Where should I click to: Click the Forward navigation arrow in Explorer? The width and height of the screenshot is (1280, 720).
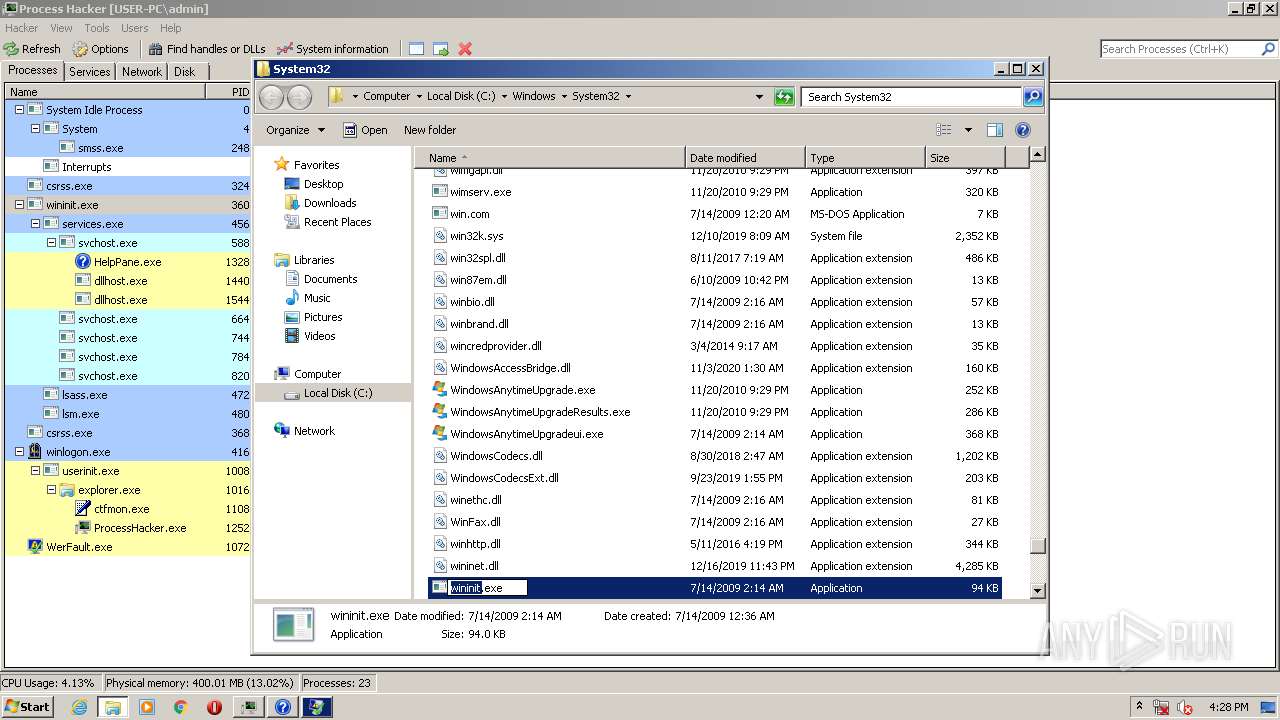(x=299, y=97)
